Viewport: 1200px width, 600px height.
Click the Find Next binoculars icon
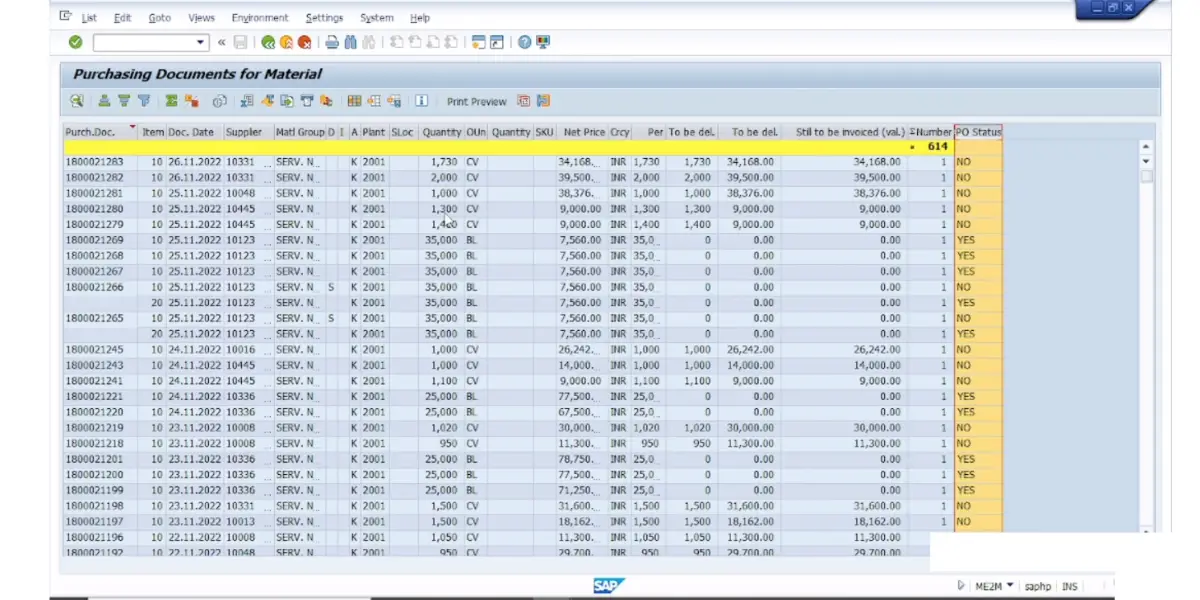pos(368,42)
